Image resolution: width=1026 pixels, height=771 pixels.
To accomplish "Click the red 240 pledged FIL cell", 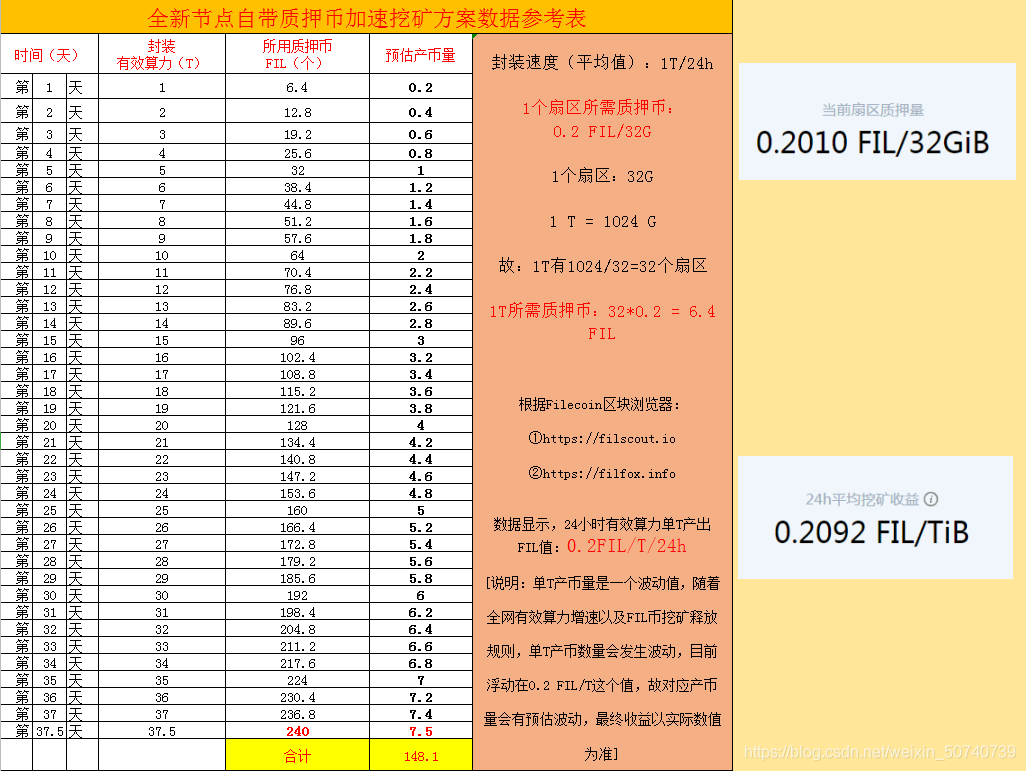I will pyautogui.click(x=297, y=731).
